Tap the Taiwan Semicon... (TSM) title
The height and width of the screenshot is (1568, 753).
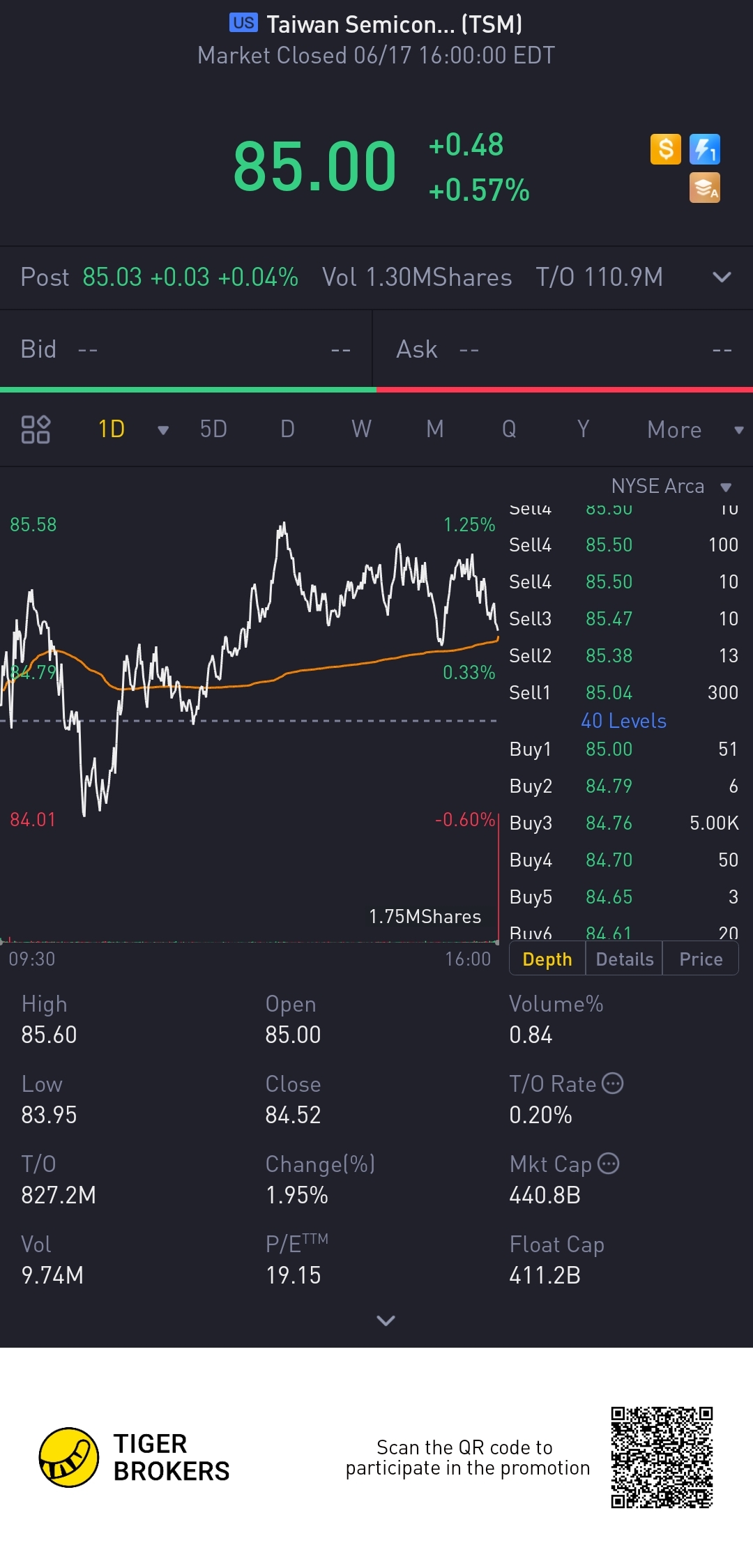[394, 24]
